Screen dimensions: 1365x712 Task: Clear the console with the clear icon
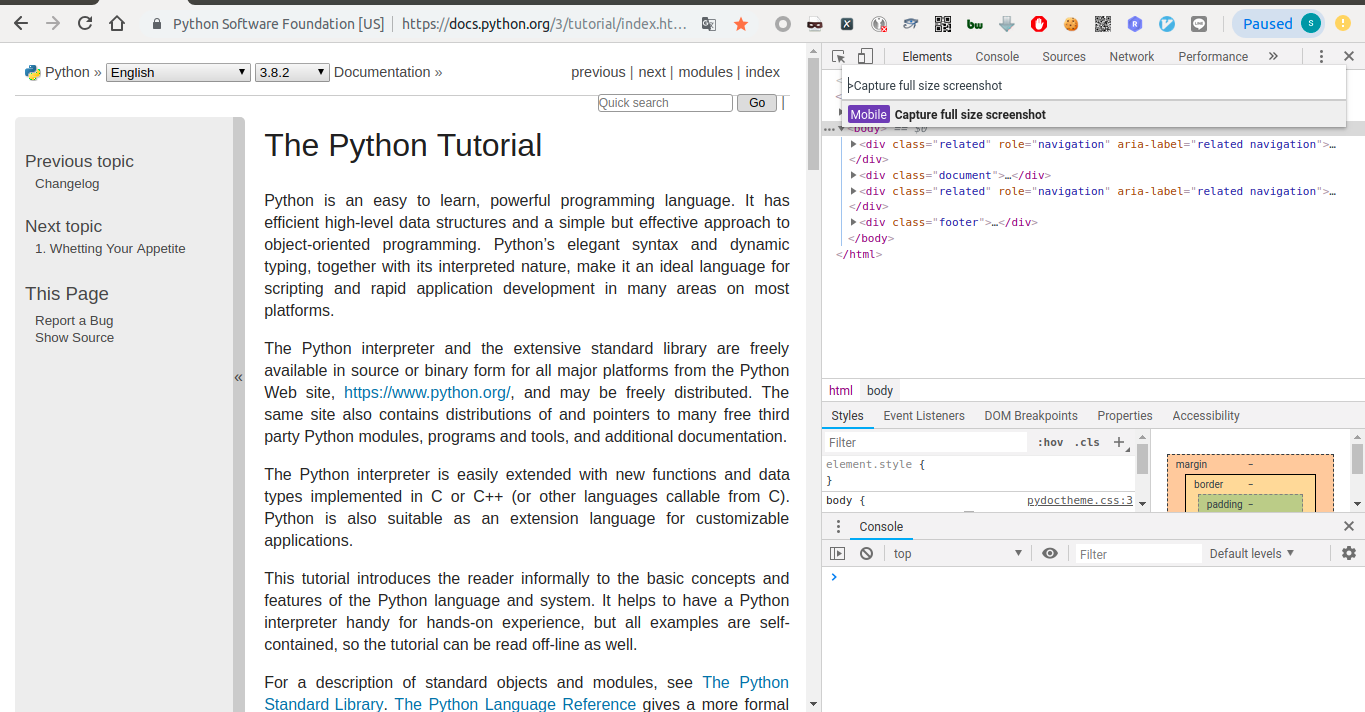click(864, 553)
